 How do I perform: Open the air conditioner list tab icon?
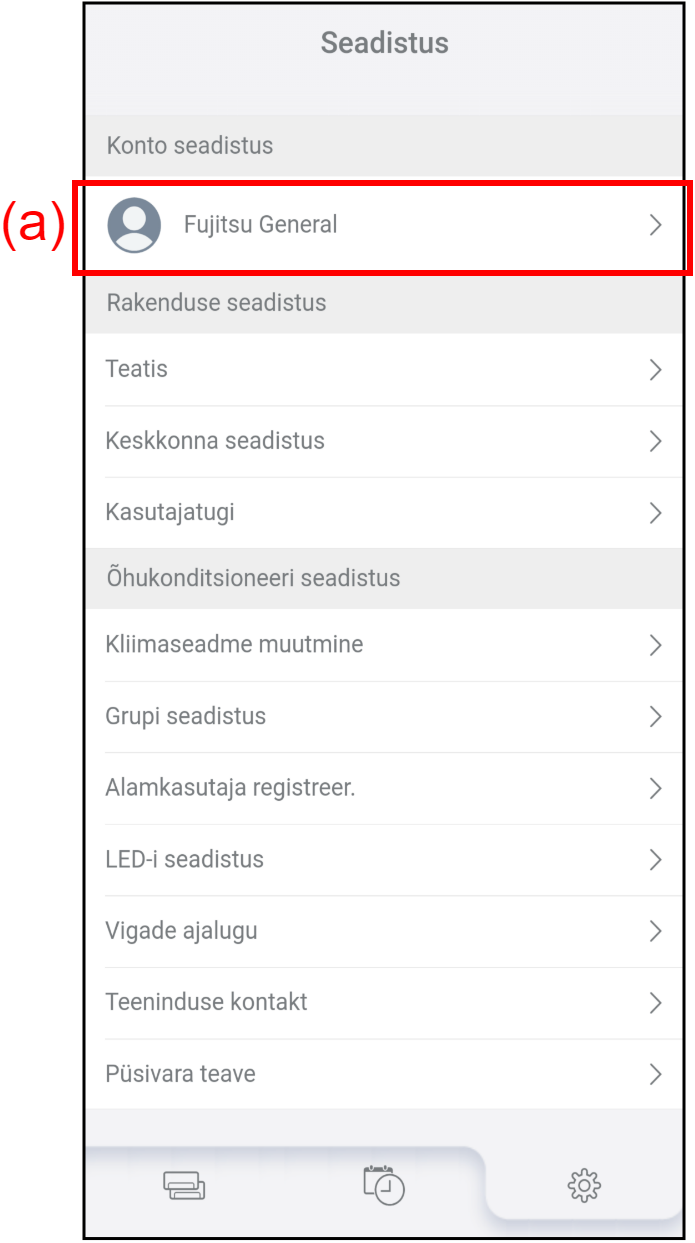pyautogui.click(x=184, y=1186)
